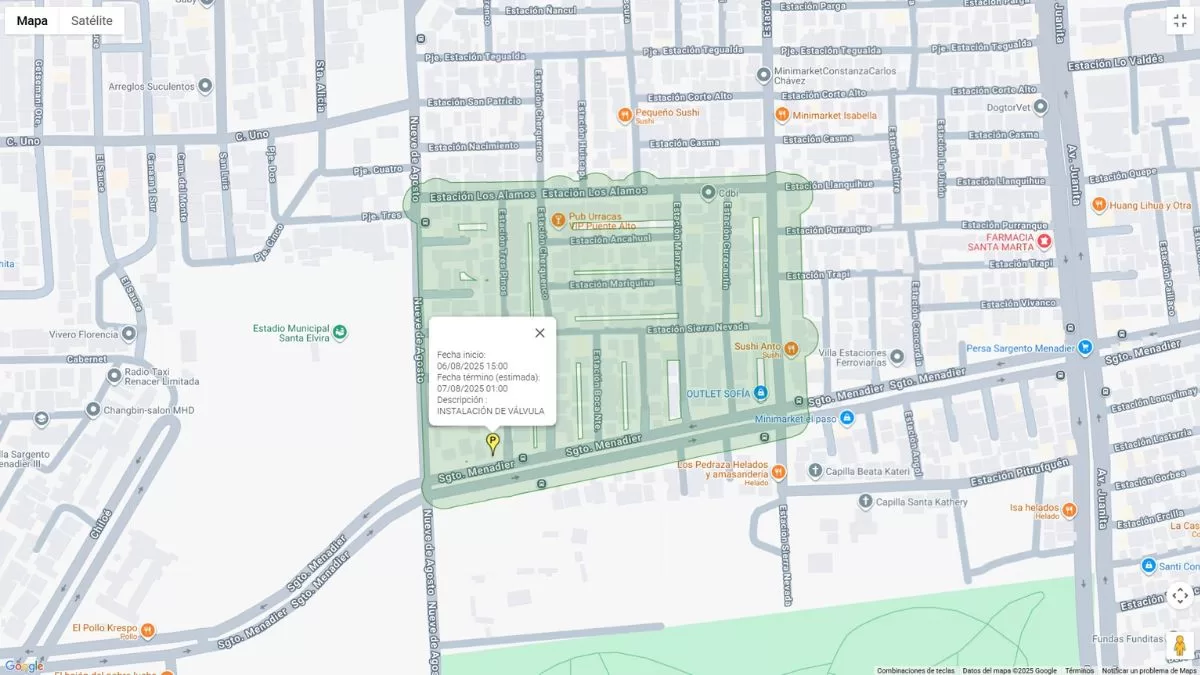This screenshot has height=675, width=1200.
Task: Open Vivero Florencia place marker
Action: point(129,335)
